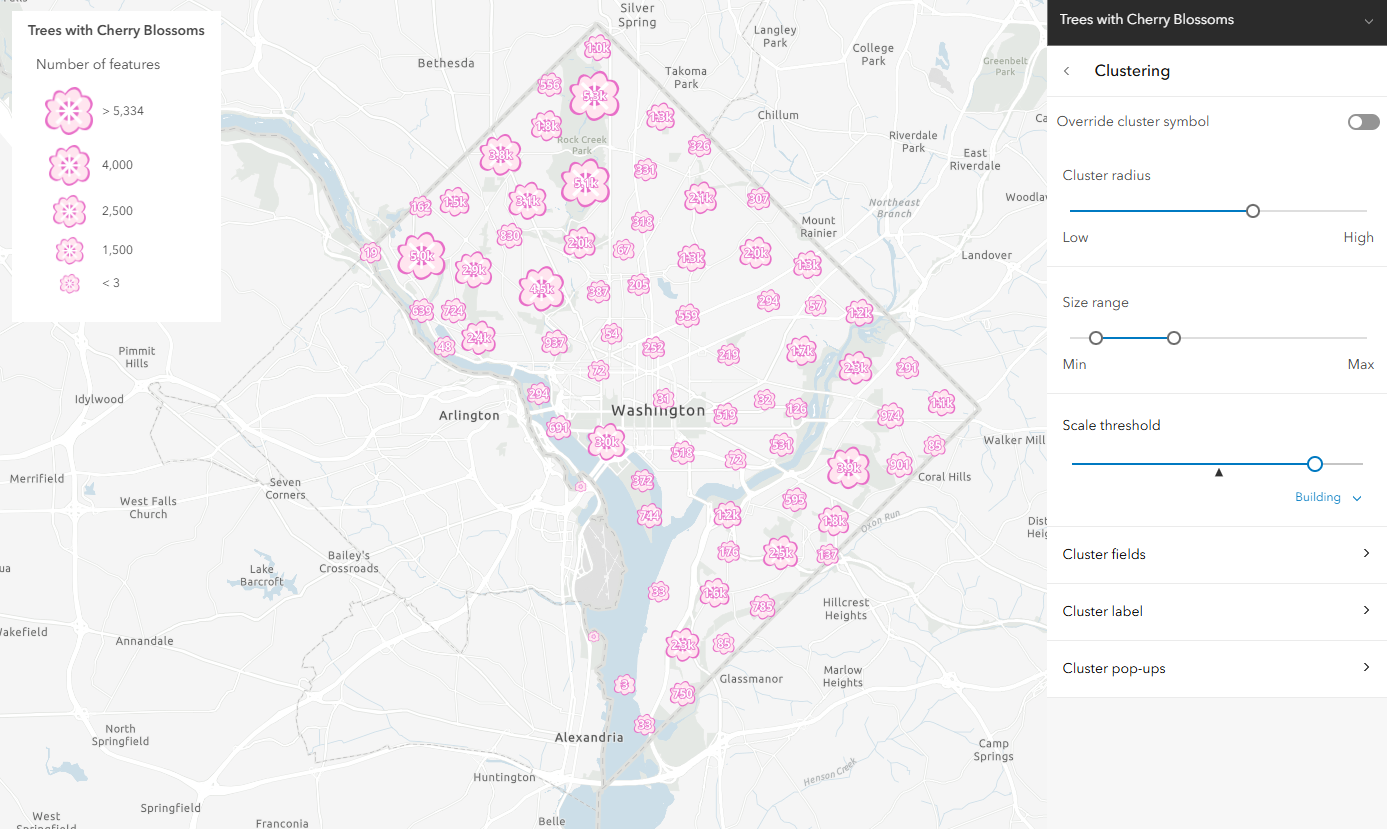Select the 4,000 legend symbol
Image resolution: width=1387 pixels, height=829 pixels.
pos(68,164)
